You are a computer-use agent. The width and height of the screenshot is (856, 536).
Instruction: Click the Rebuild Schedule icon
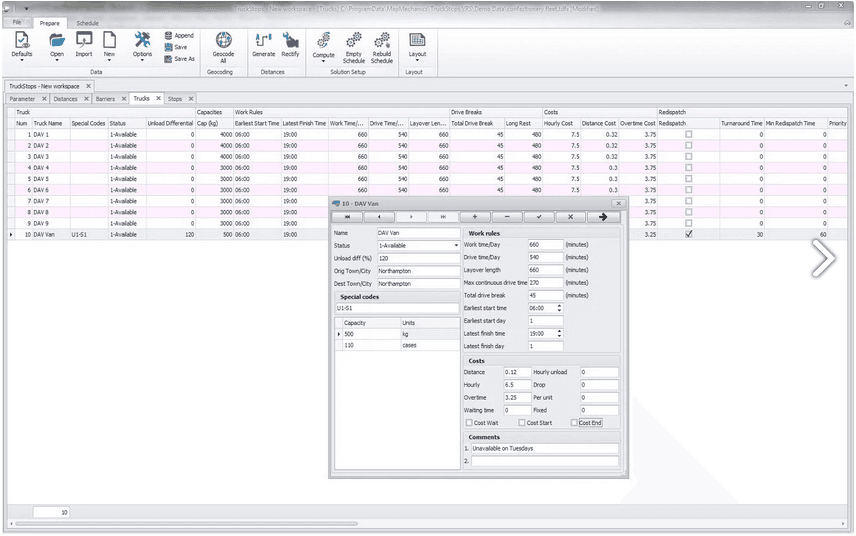pyautogui.click(x=382, y=41)
